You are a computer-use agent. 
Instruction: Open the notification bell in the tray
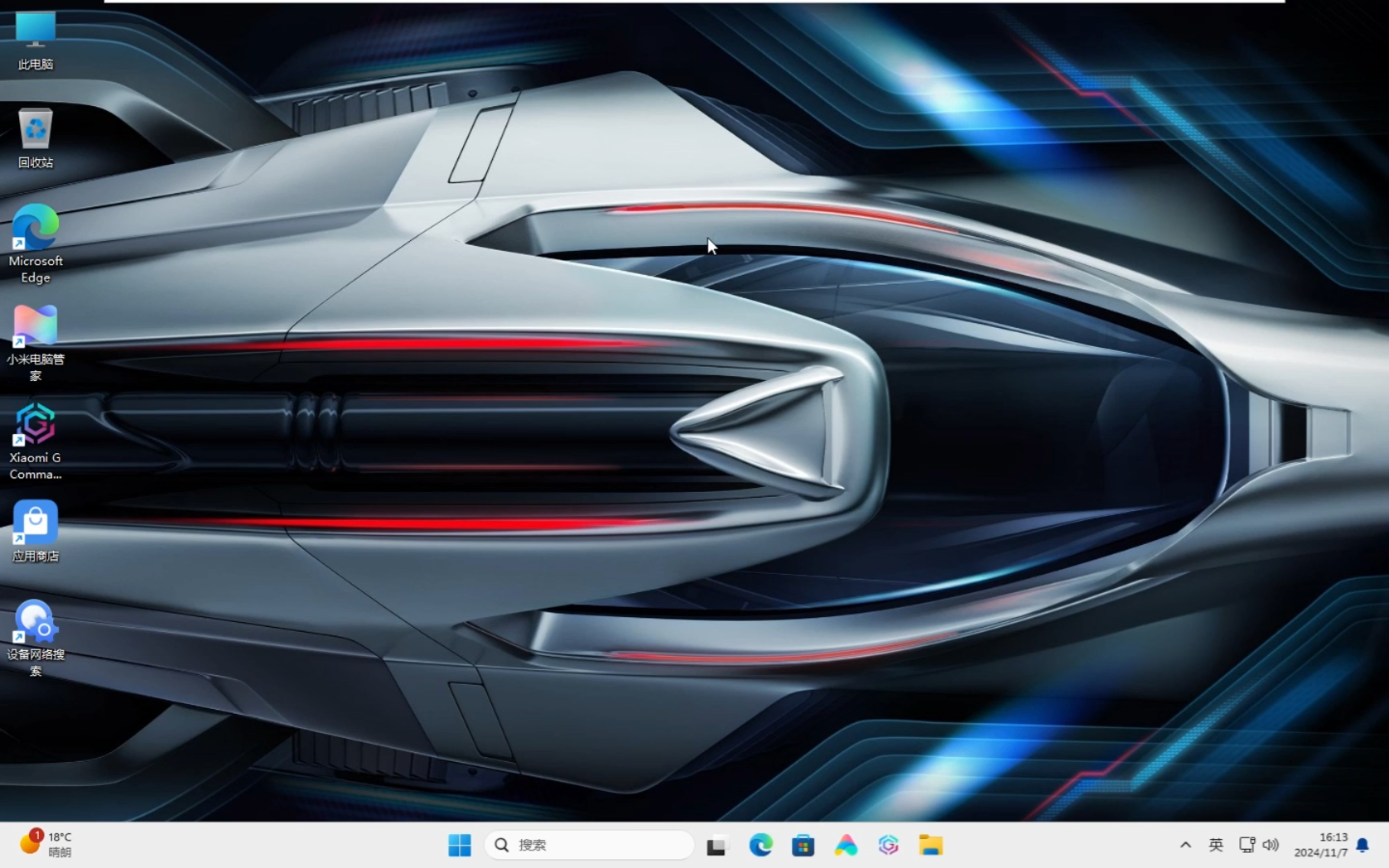point(1363,845)
